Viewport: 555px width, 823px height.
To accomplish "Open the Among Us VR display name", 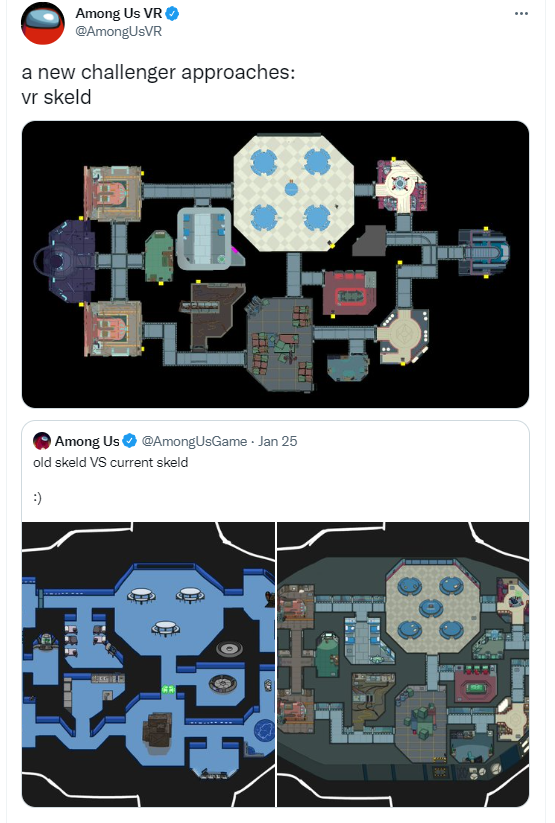I will point(119,13).
